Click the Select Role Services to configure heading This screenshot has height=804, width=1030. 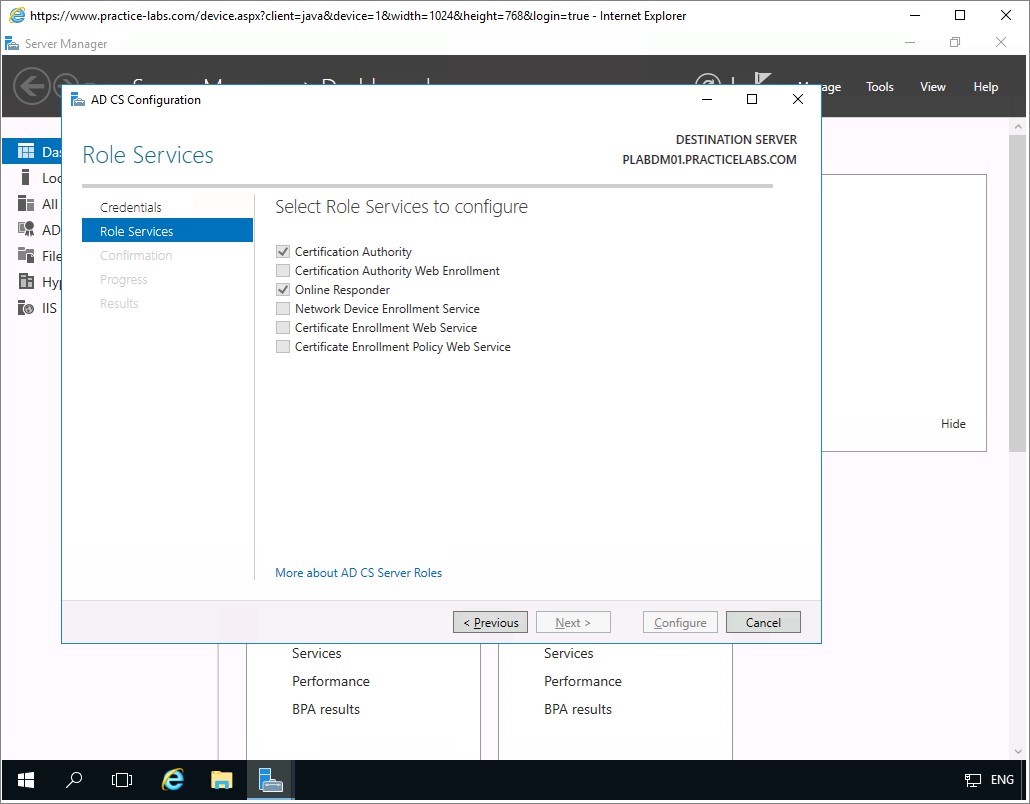click(x=401, y=206)
